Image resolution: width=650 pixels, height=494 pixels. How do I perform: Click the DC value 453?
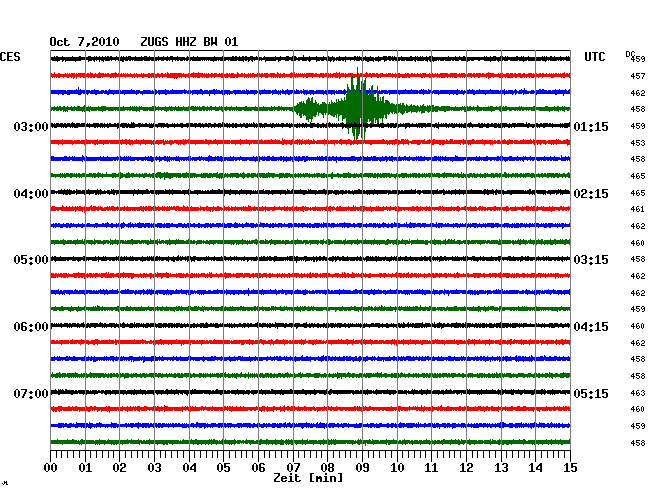tap(638, 143)
